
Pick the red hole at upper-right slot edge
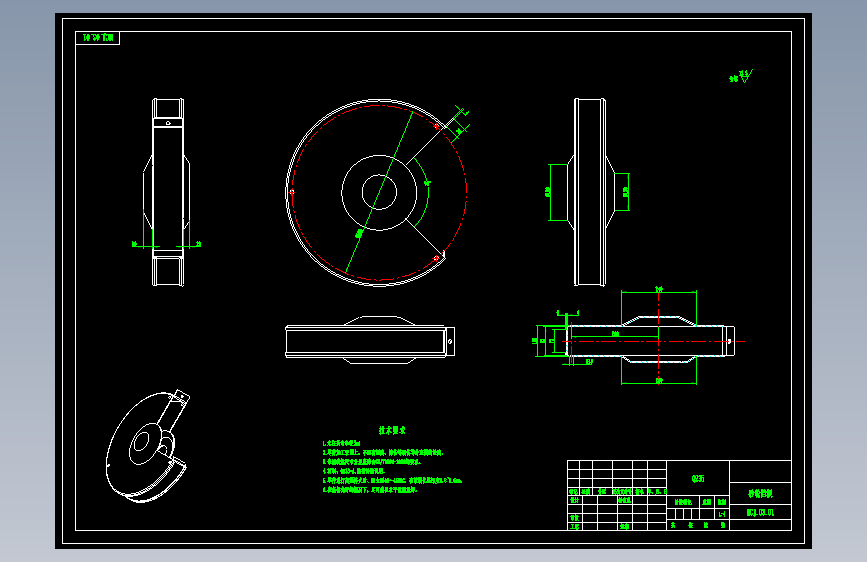436,127
